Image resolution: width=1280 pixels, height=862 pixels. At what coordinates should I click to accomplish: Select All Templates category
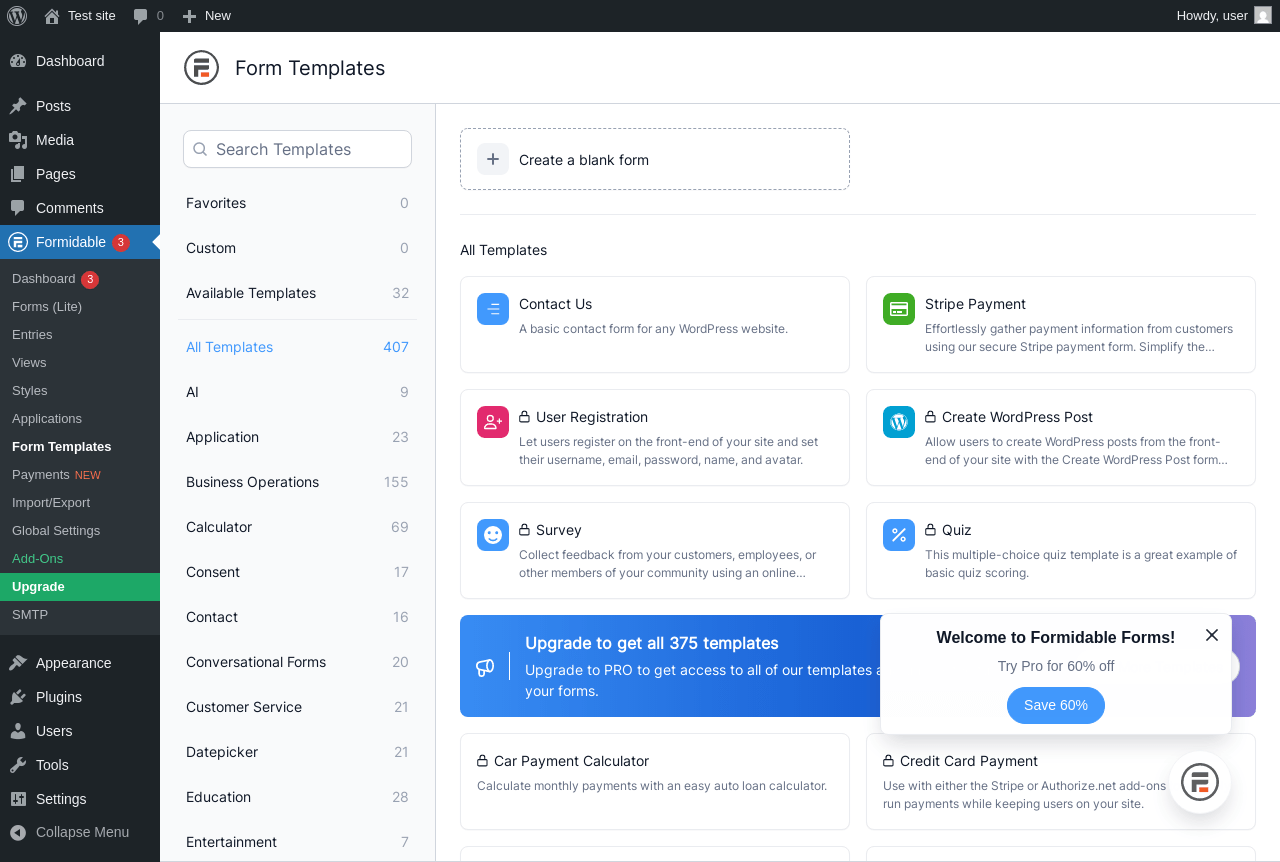(x=297, y=347)
